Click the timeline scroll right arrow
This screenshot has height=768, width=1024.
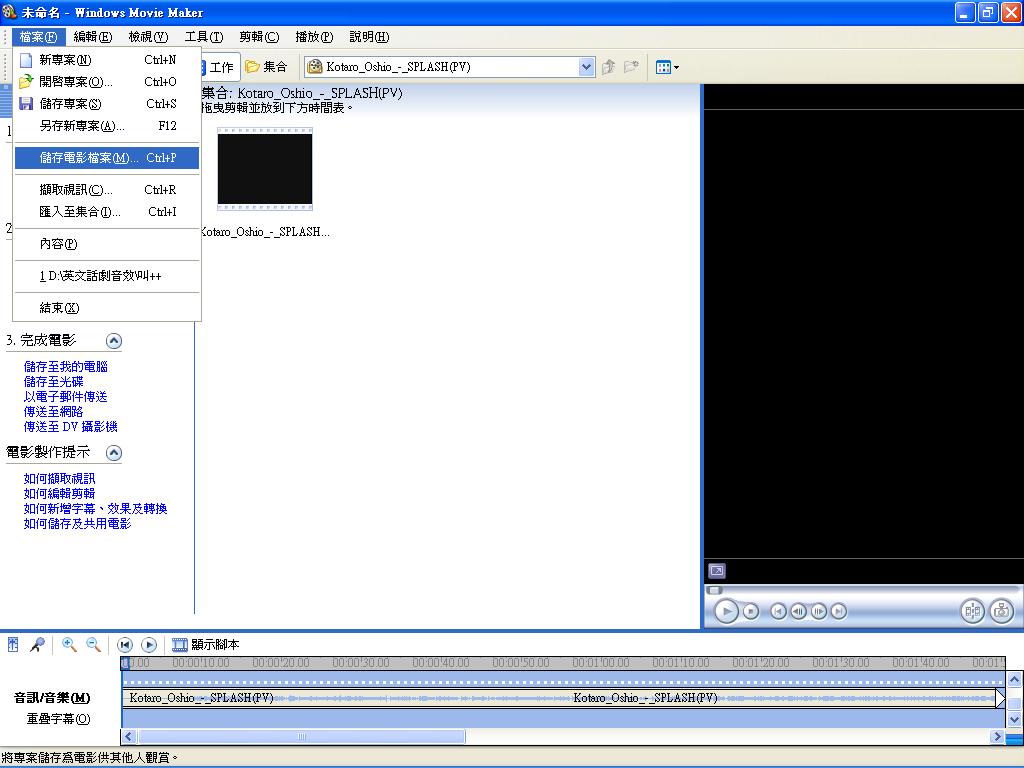[997, 737]
